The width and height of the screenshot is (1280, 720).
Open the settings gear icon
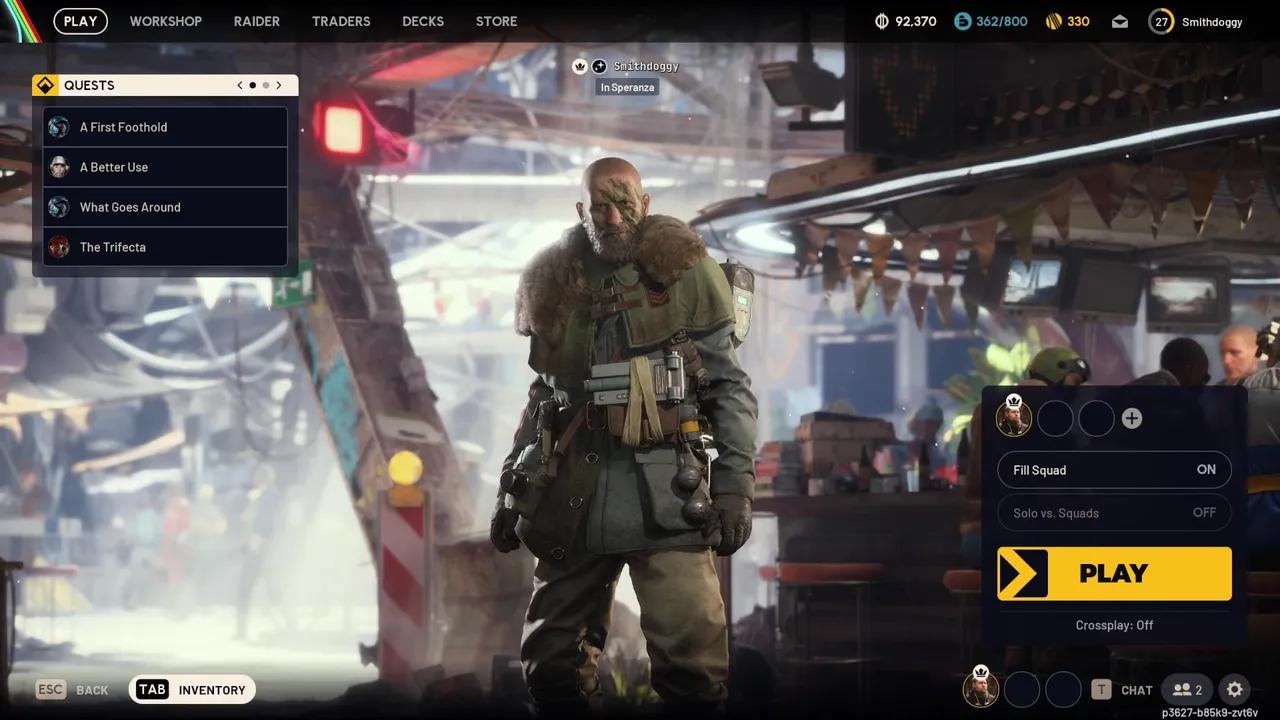click(x=1235, y=689)
